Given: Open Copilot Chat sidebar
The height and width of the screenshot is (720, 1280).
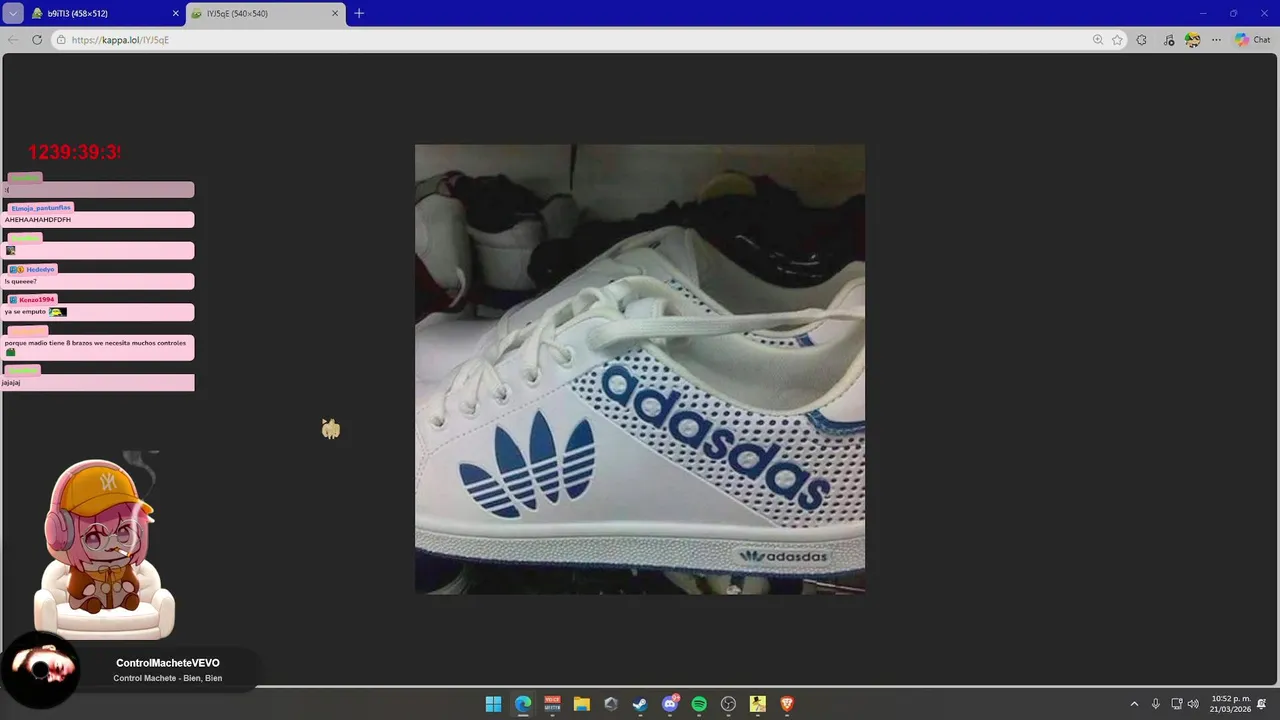Looking at the screenshot, I should point(1252,40).
